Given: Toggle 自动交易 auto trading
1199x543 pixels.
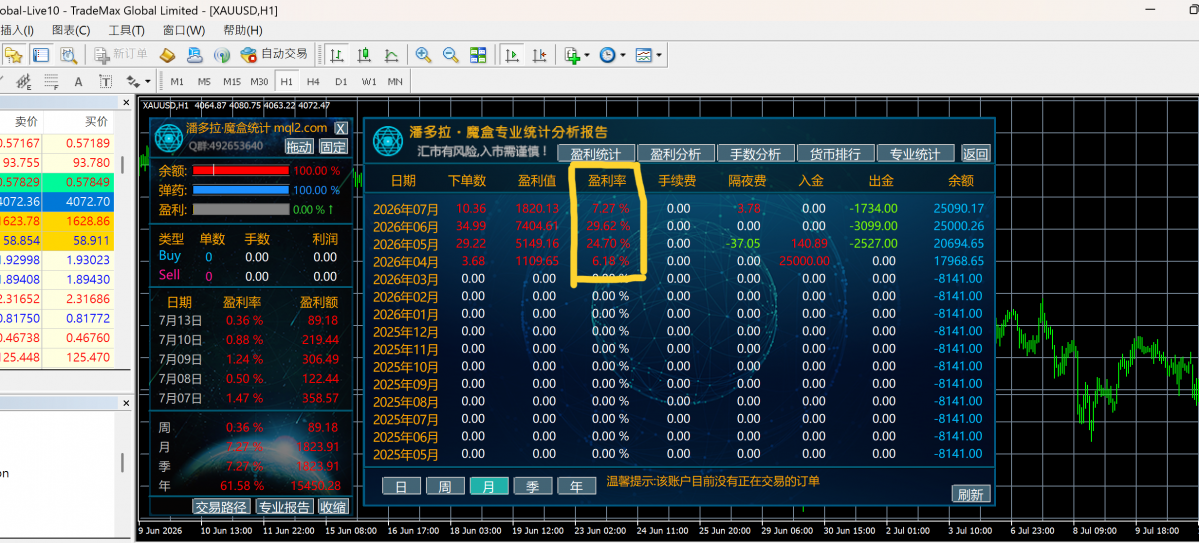Looking at the screenshot, I should pyautogui.click(x=274, y=54).
